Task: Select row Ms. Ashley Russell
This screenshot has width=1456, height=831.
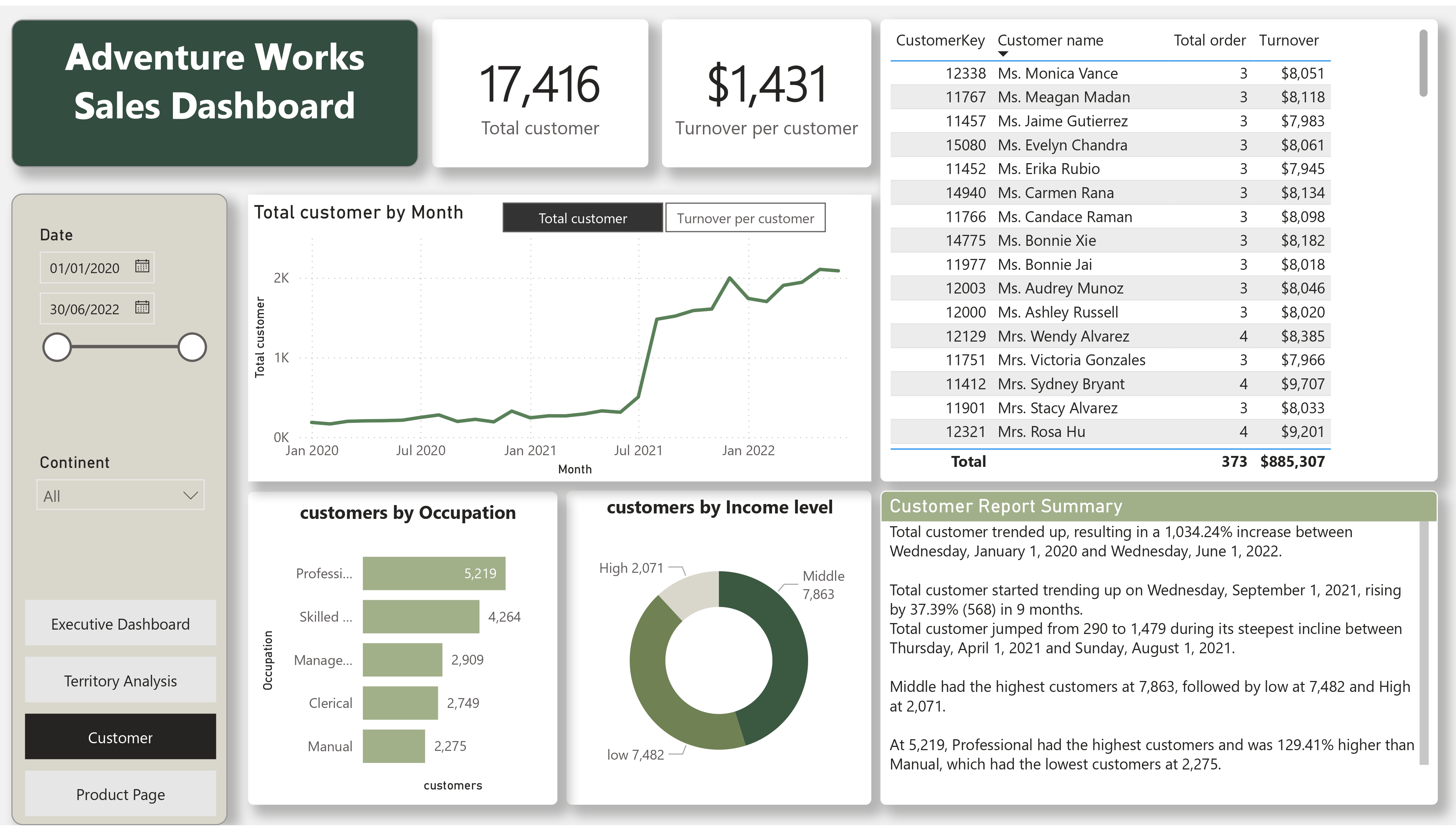Action: 1110,312
